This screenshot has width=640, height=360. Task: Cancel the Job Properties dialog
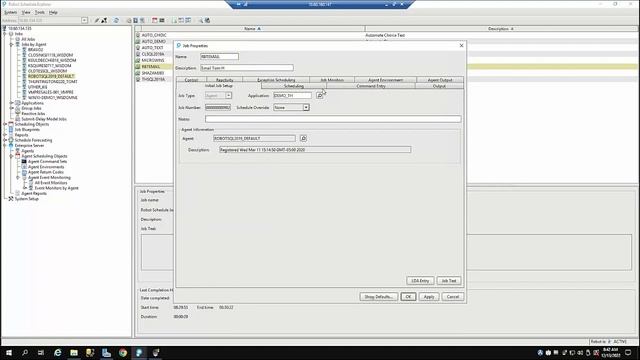click(x=453, y=297)
